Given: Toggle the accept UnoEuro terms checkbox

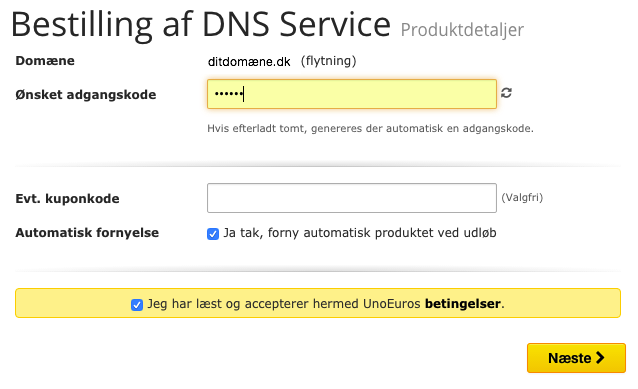Looking at the screenshot, I should 137,305.
